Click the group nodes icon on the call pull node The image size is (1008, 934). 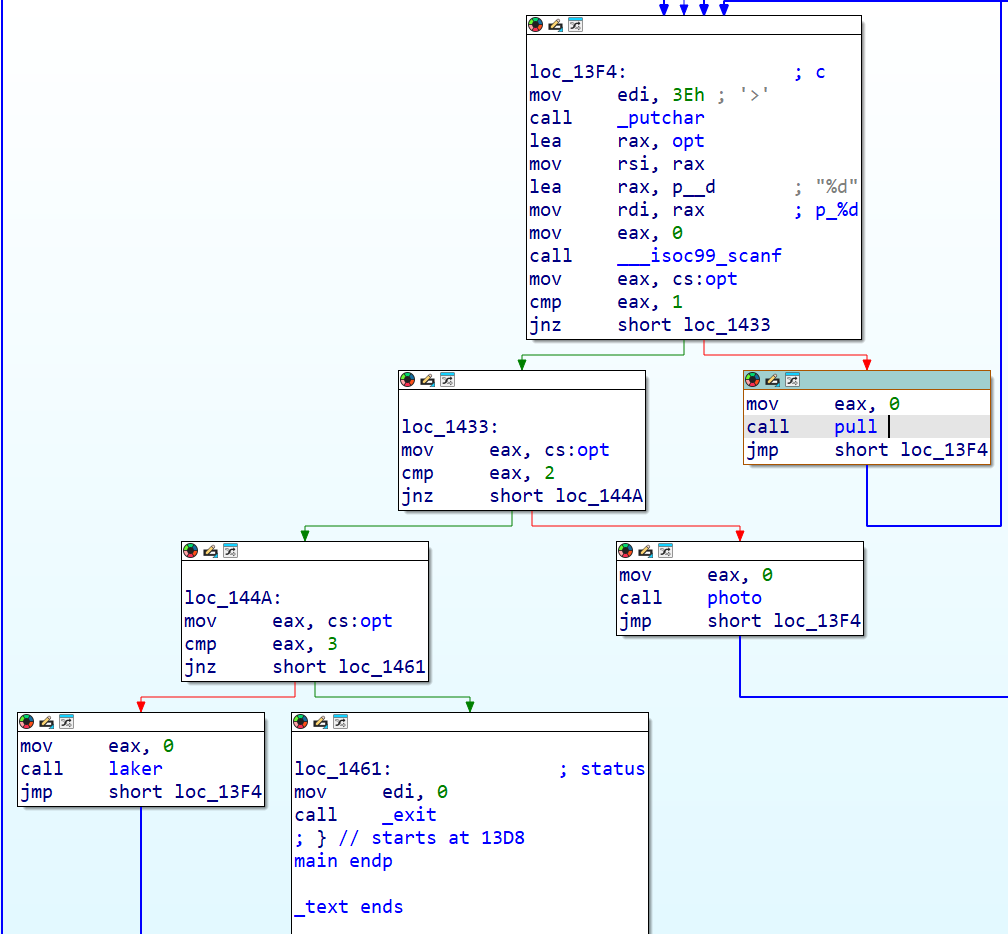tap(792, 380)
